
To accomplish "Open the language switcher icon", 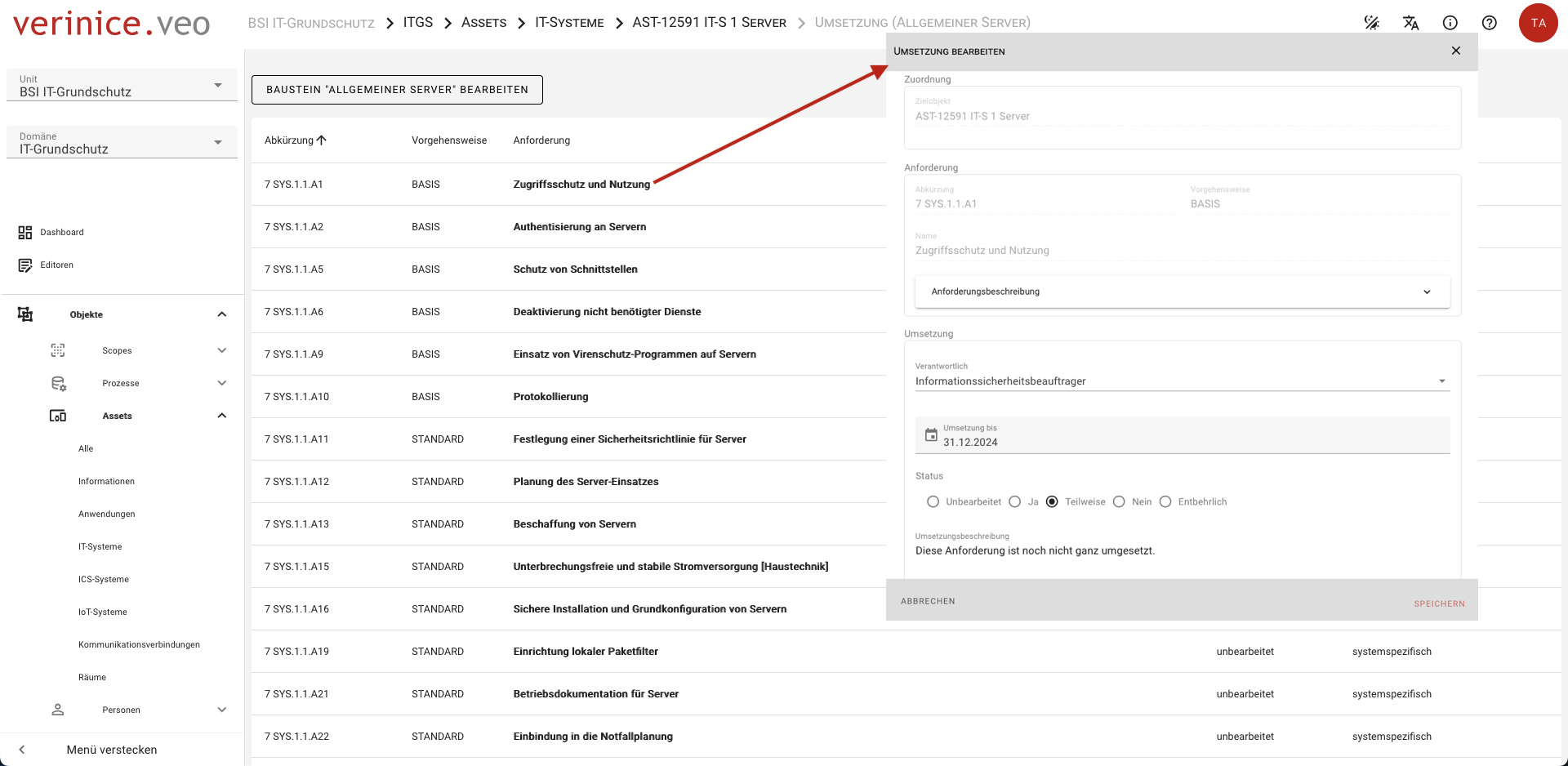I will click(1410, 23).
